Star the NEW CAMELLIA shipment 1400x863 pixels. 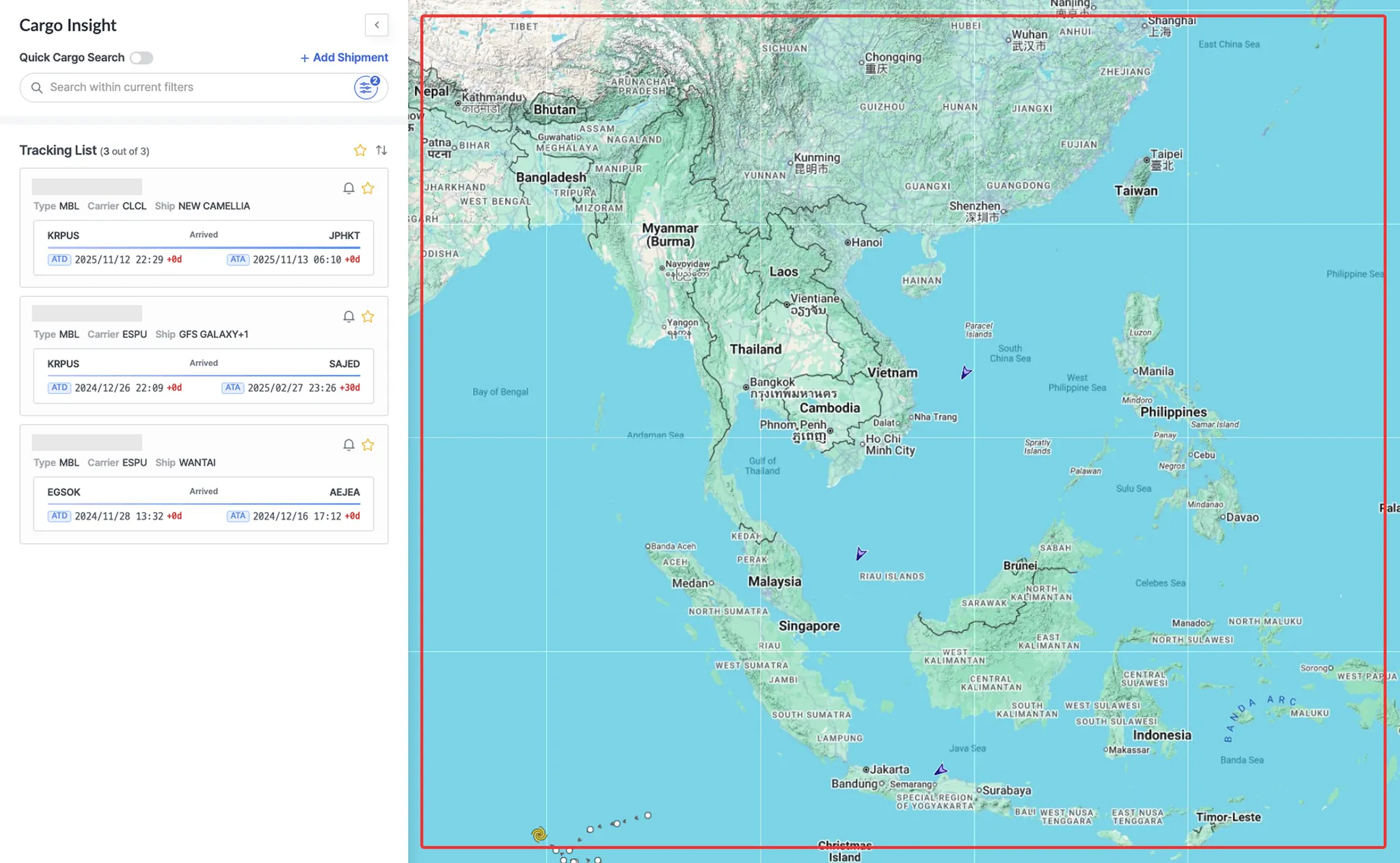[x=368, y=188]
